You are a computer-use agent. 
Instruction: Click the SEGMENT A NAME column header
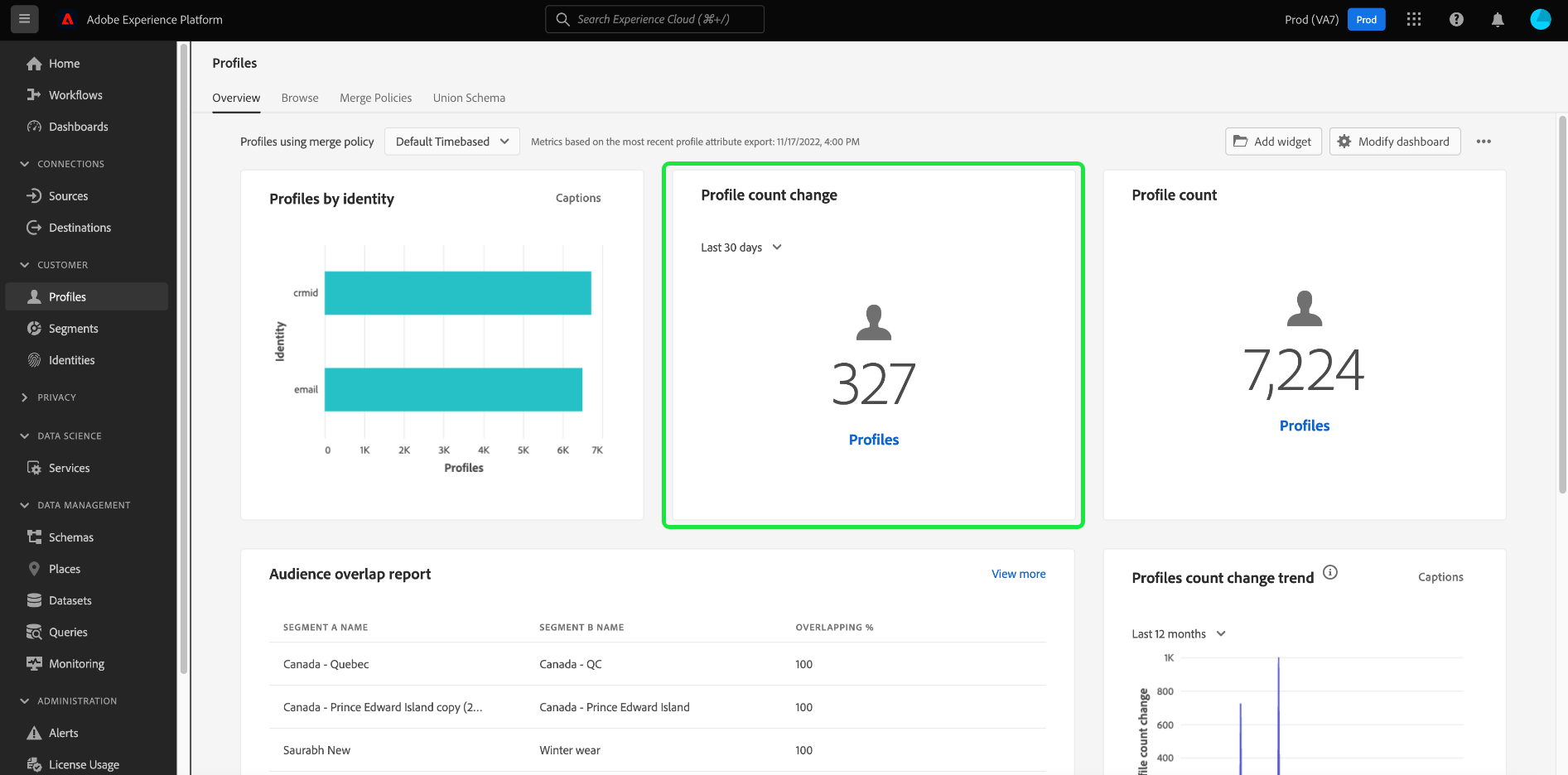point(326,628)
